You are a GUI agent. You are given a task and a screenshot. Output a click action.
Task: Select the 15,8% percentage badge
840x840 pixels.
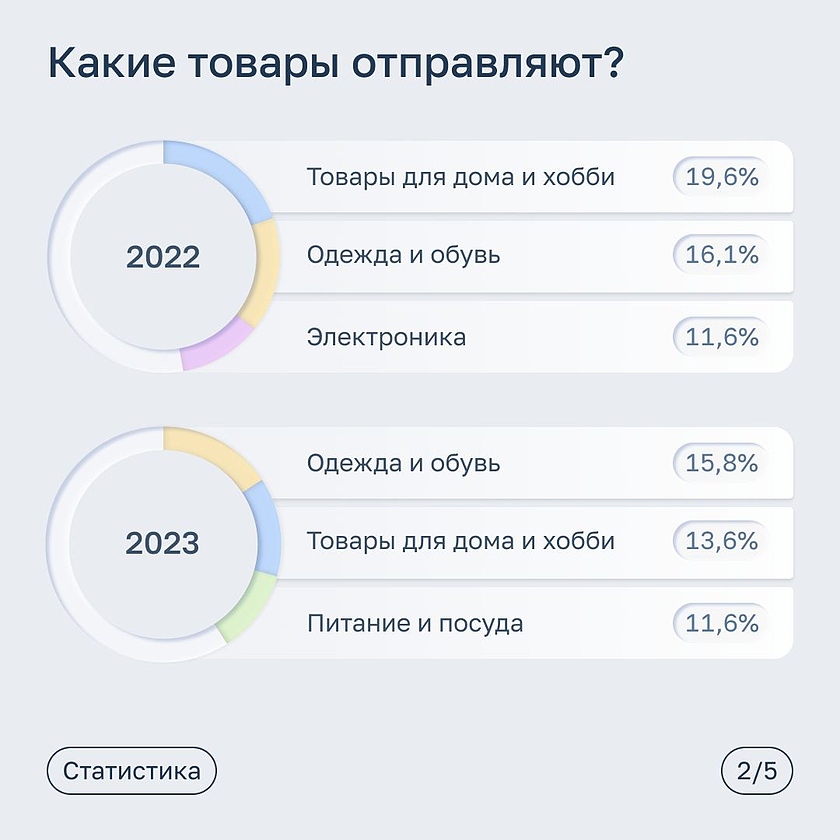point(722,464)
